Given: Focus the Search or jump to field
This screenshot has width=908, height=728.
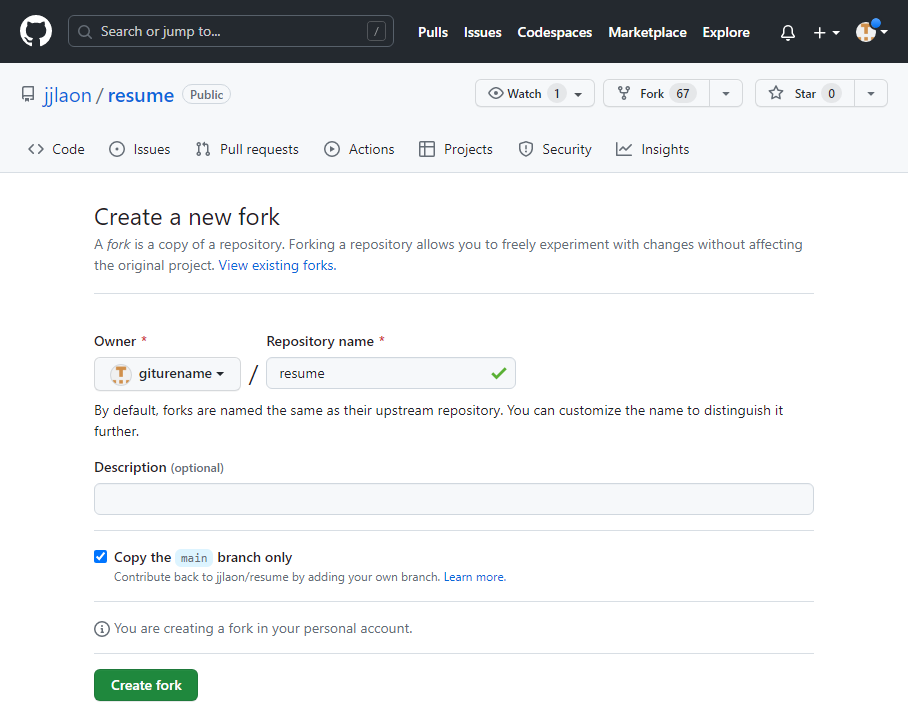Looking at the screenshot, I should click(230, 31).
